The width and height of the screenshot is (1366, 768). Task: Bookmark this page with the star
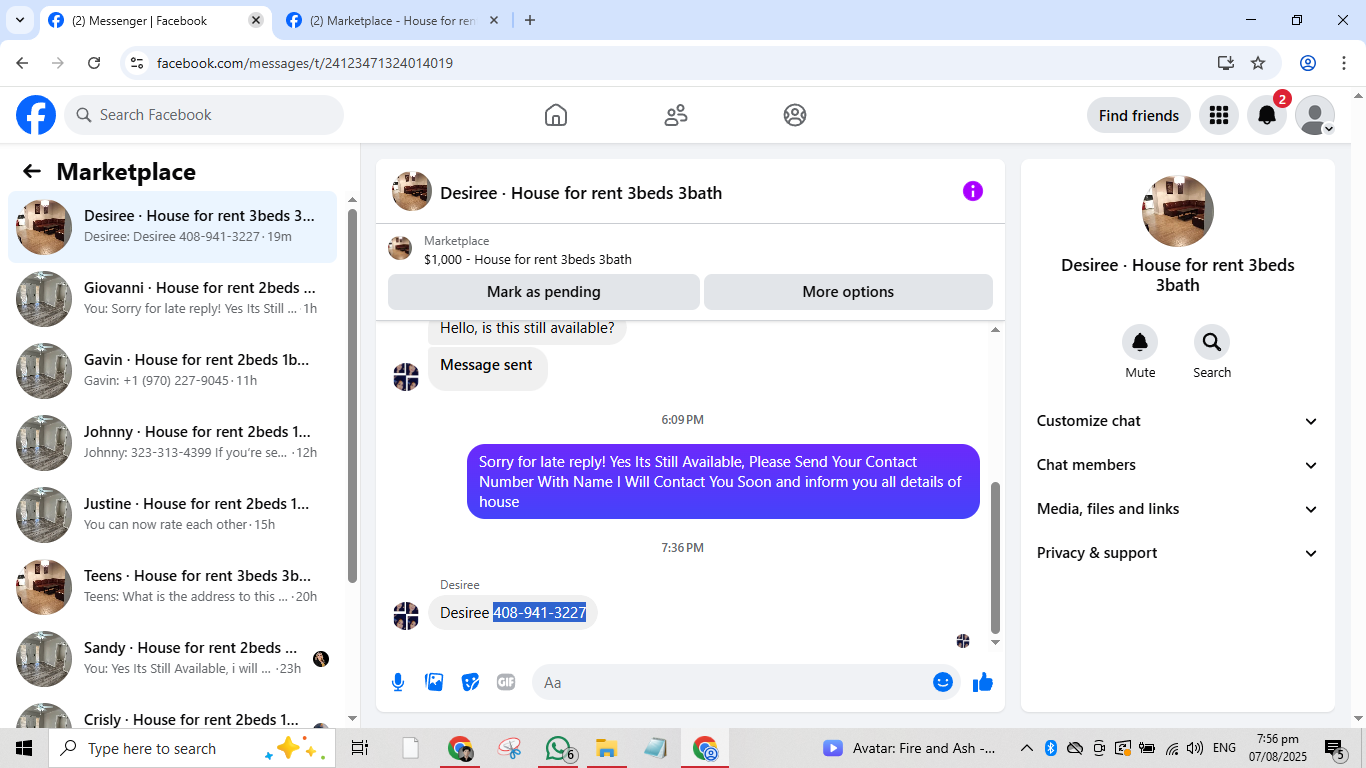1258,63
